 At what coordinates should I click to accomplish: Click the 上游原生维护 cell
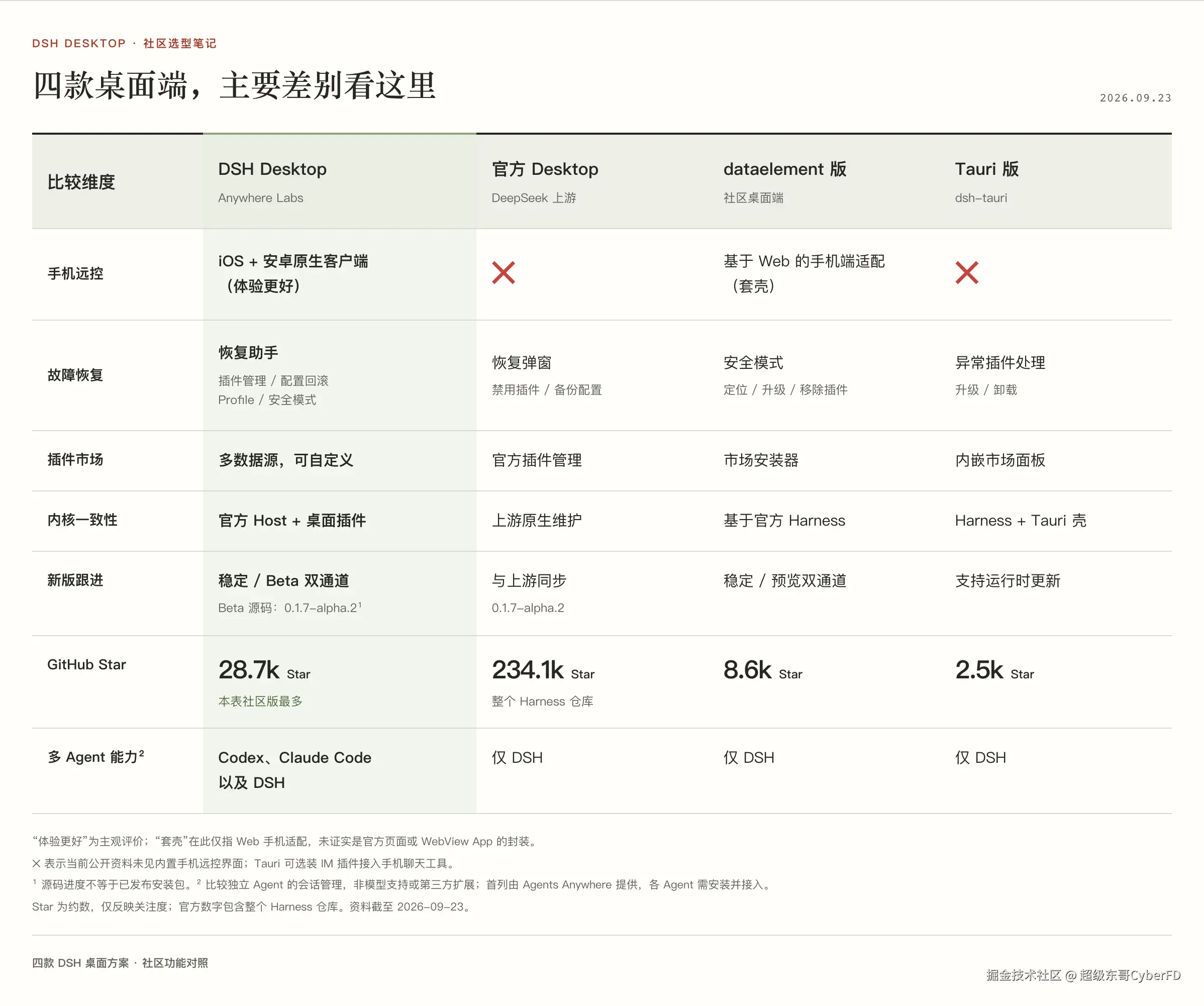click(537, 521)
